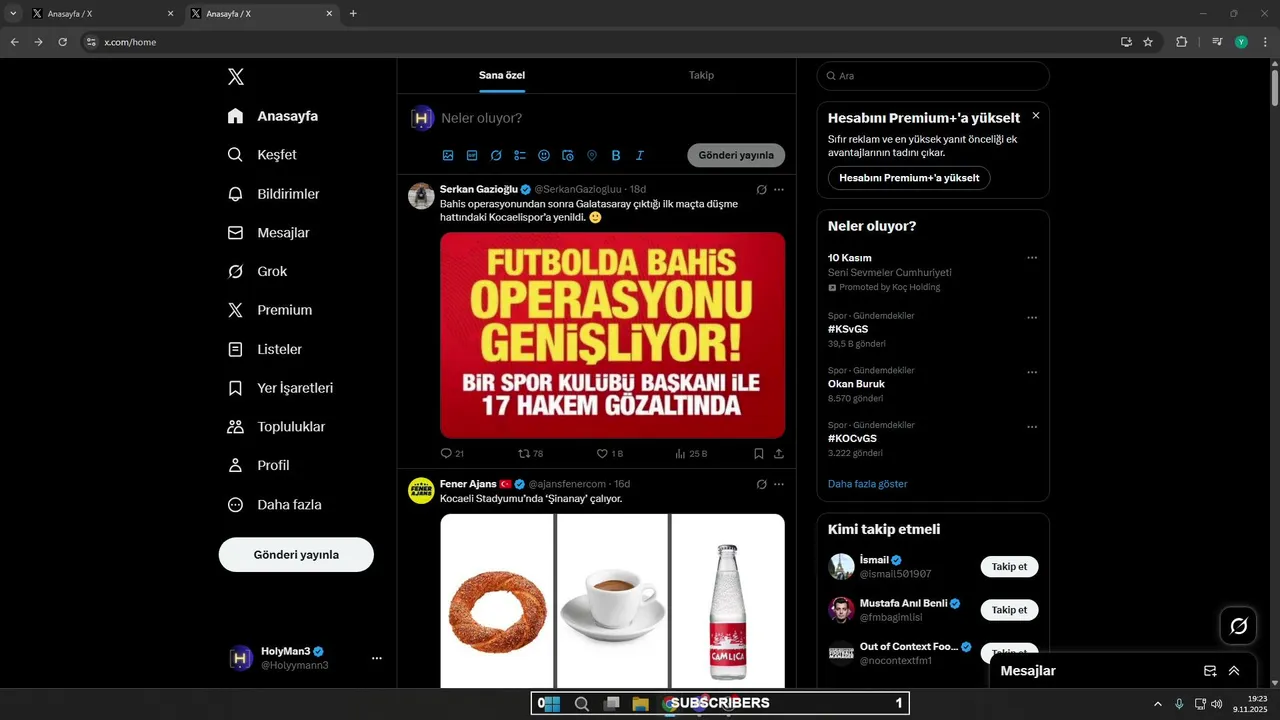Open options for #KSvGS trend

(1032, 318)
